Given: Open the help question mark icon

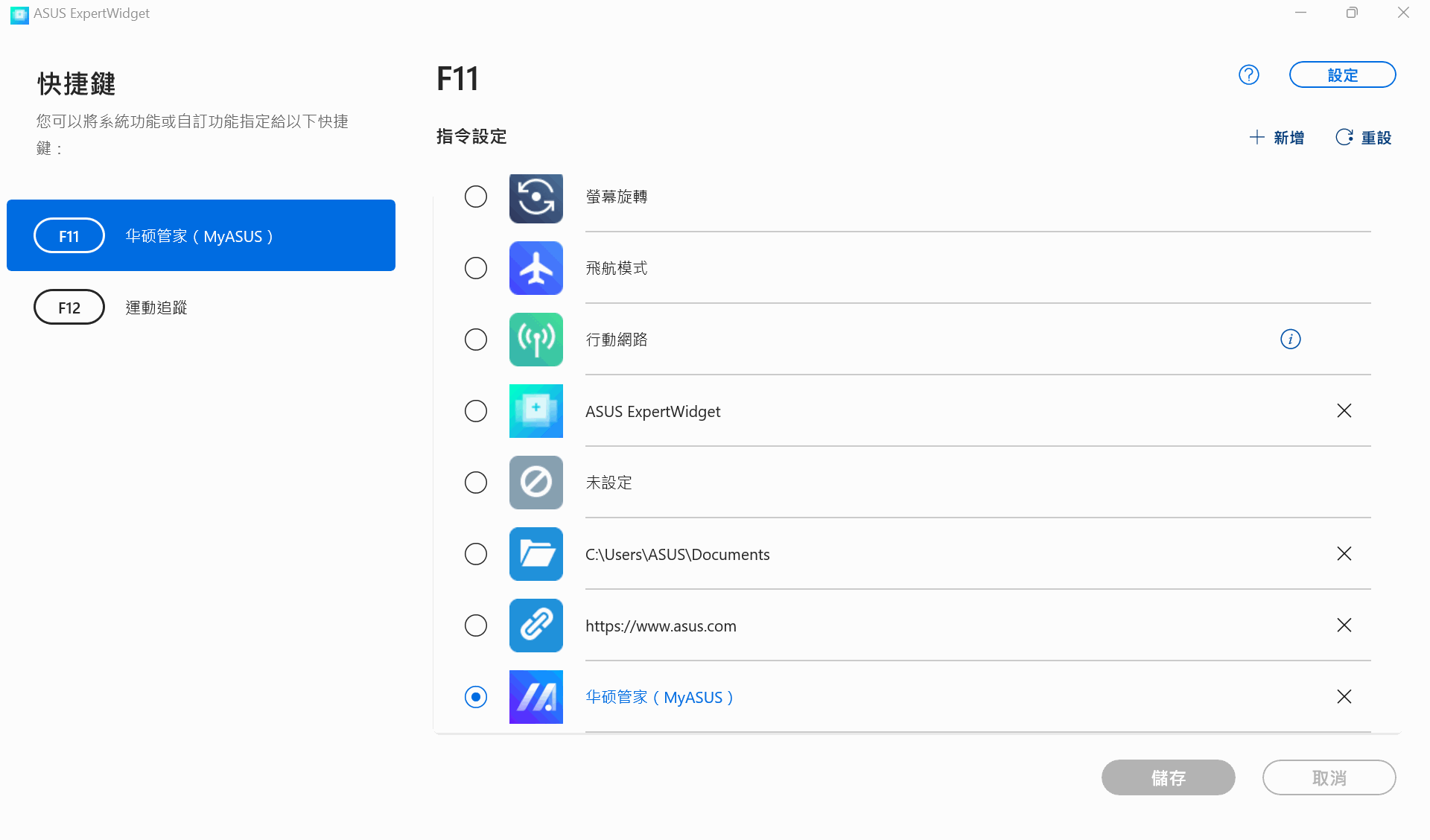Looking at the screenshot, I should [1249, 74].
